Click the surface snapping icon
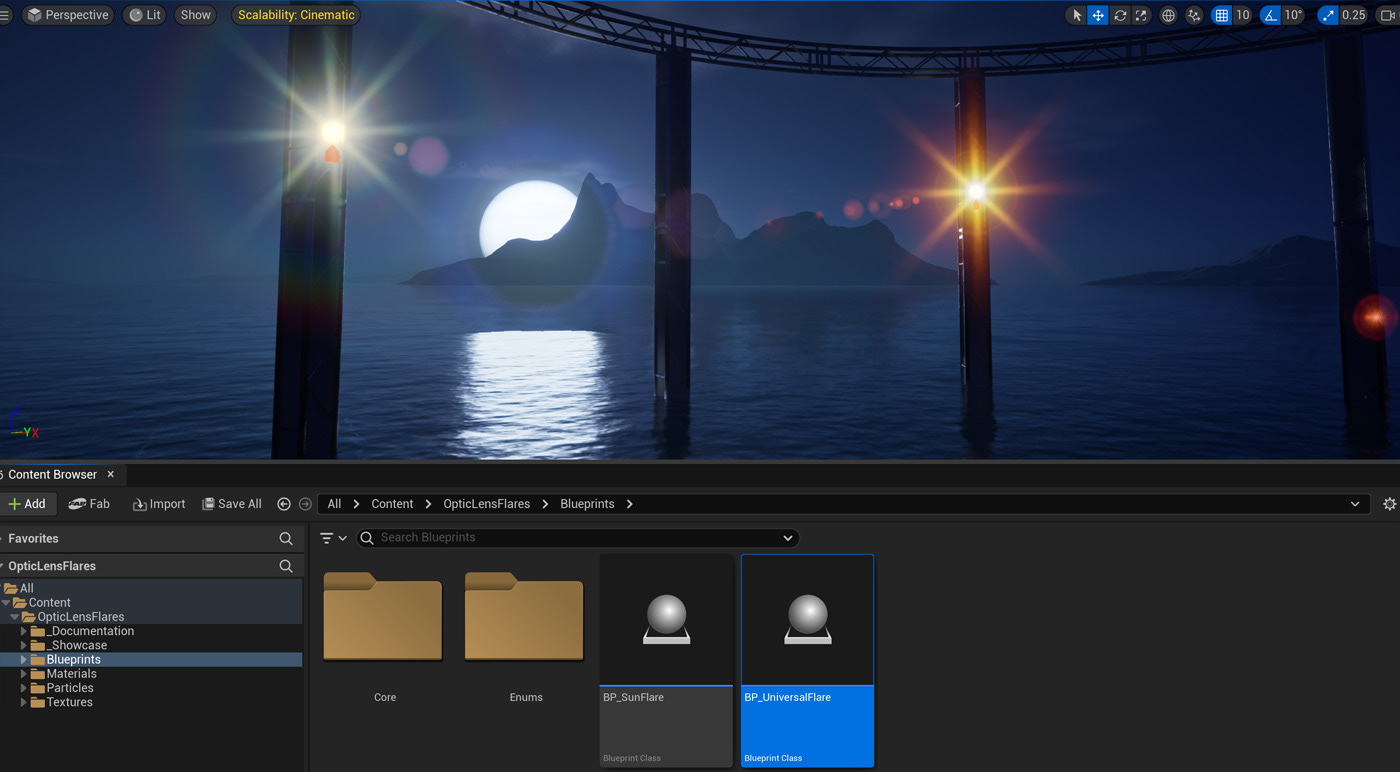The height and width of the screenshot is (772, 1400). (x=1194, y=15)
